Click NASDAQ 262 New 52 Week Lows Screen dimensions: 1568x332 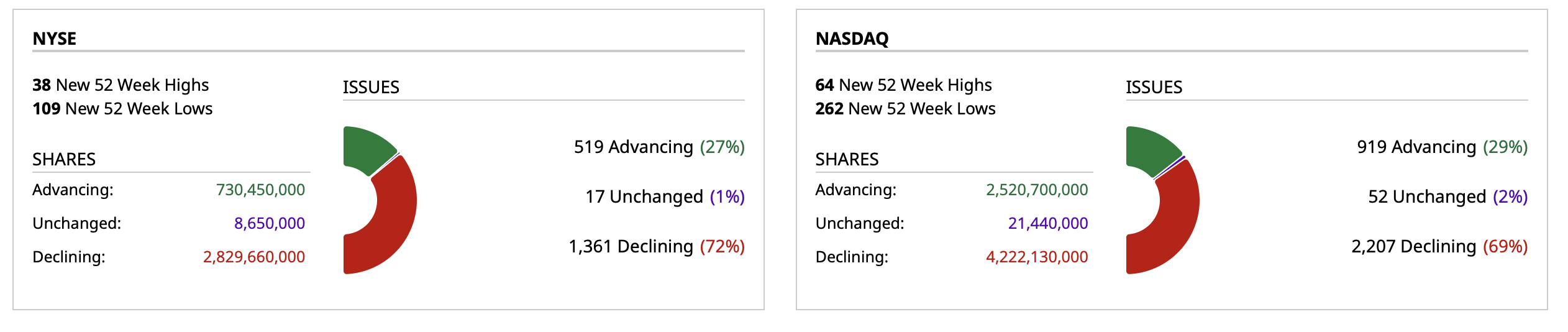pyautogui.click(x=905, y=109)
